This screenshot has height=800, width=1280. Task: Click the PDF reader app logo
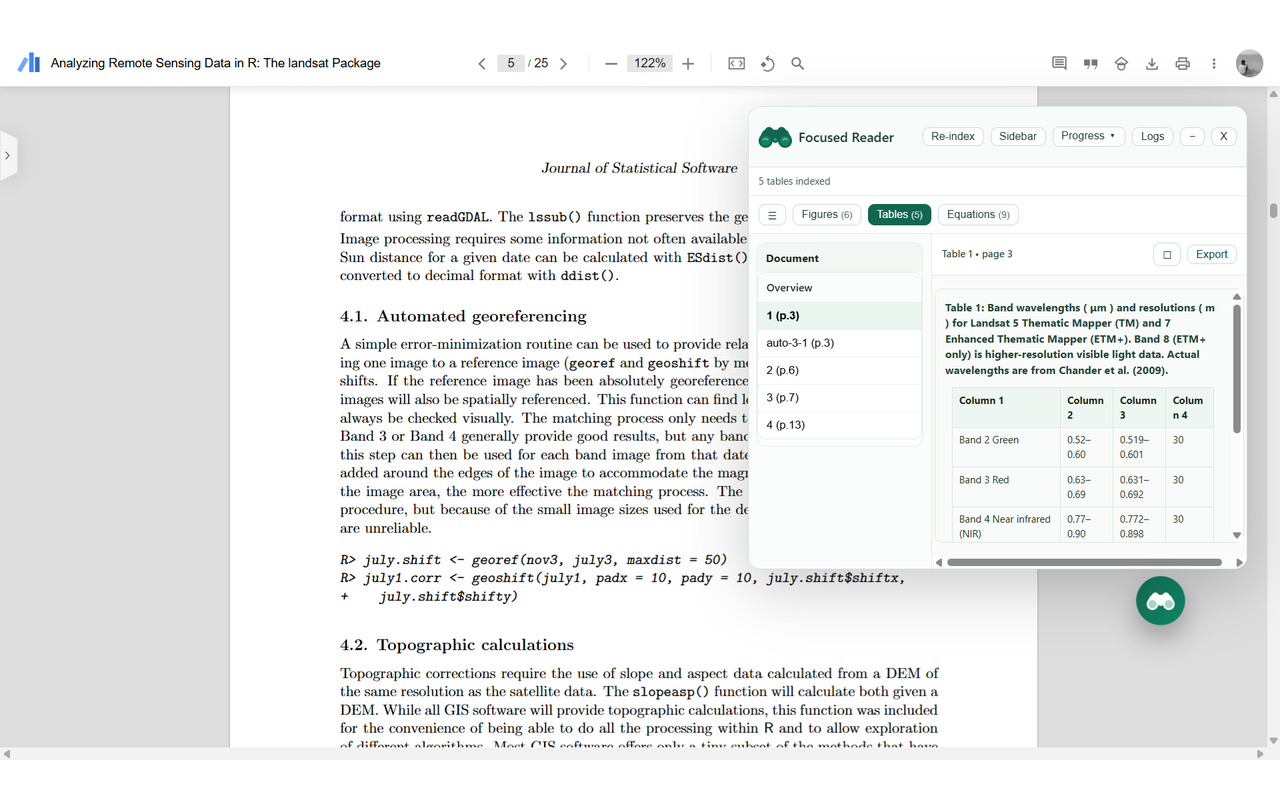(29, 63)
